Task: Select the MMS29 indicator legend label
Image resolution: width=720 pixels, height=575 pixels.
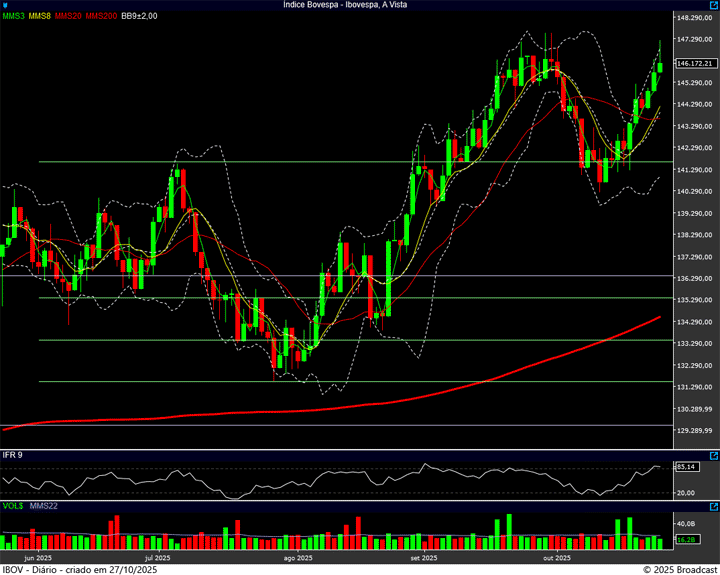Action: point(69,17)
